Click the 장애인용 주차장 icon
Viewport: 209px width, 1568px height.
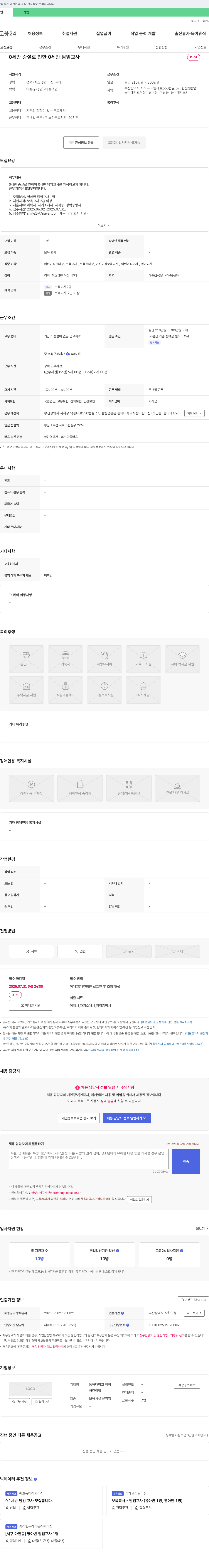tap(31, 788)
